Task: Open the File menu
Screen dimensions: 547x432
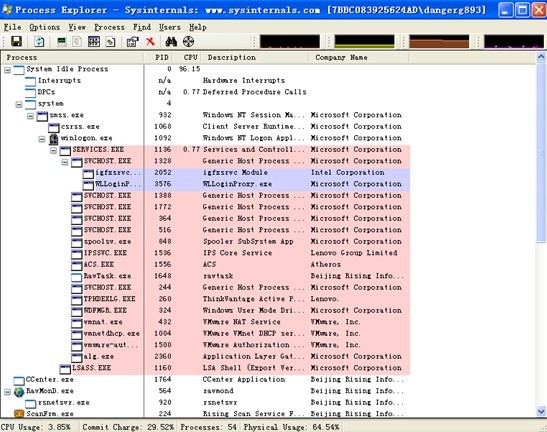Action: (12, 27)
